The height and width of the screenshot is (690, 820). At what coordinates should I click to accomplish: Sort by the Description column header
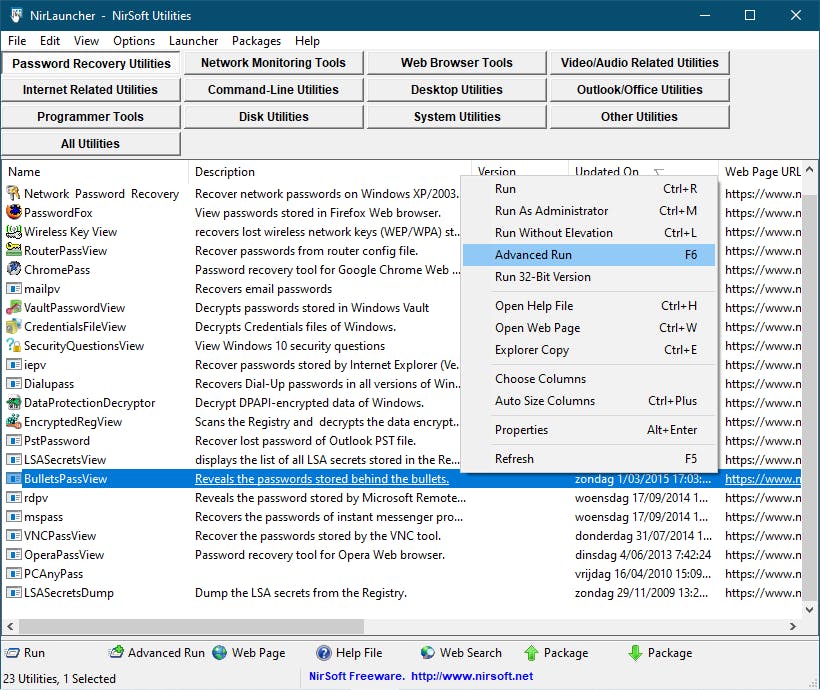(329, 172)
